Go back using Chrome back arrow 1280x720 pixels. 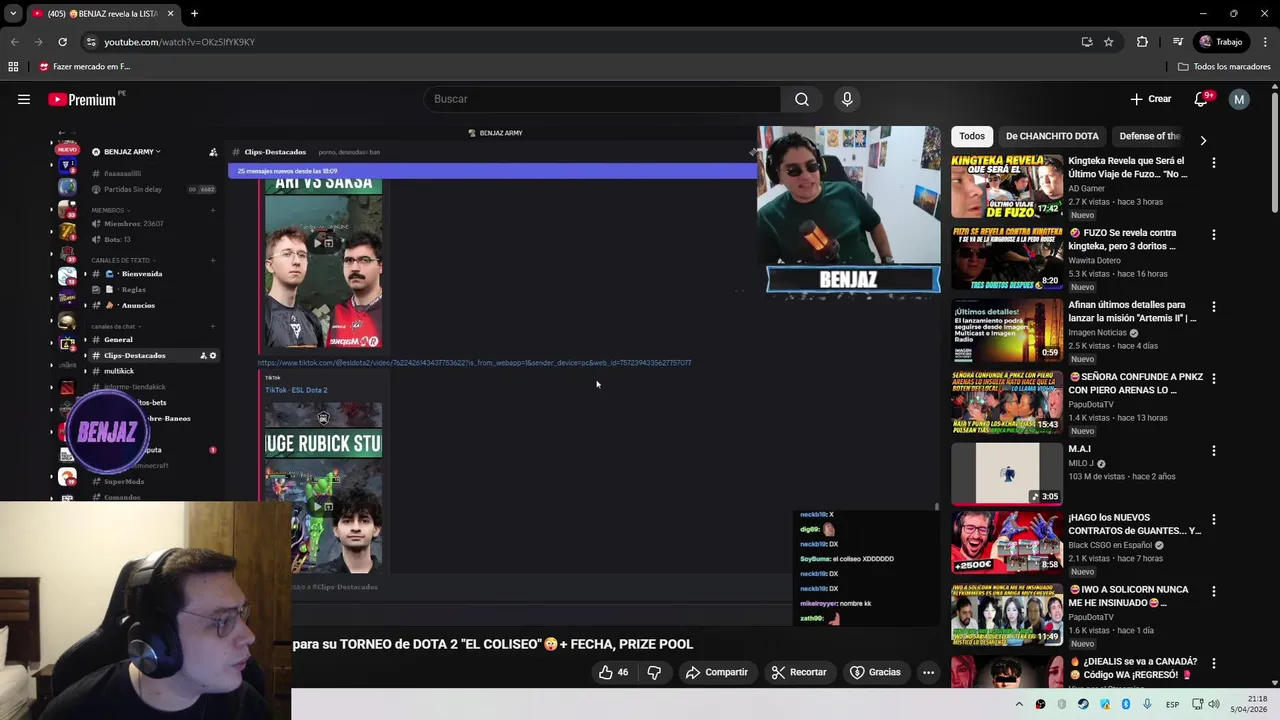(14, 42)
